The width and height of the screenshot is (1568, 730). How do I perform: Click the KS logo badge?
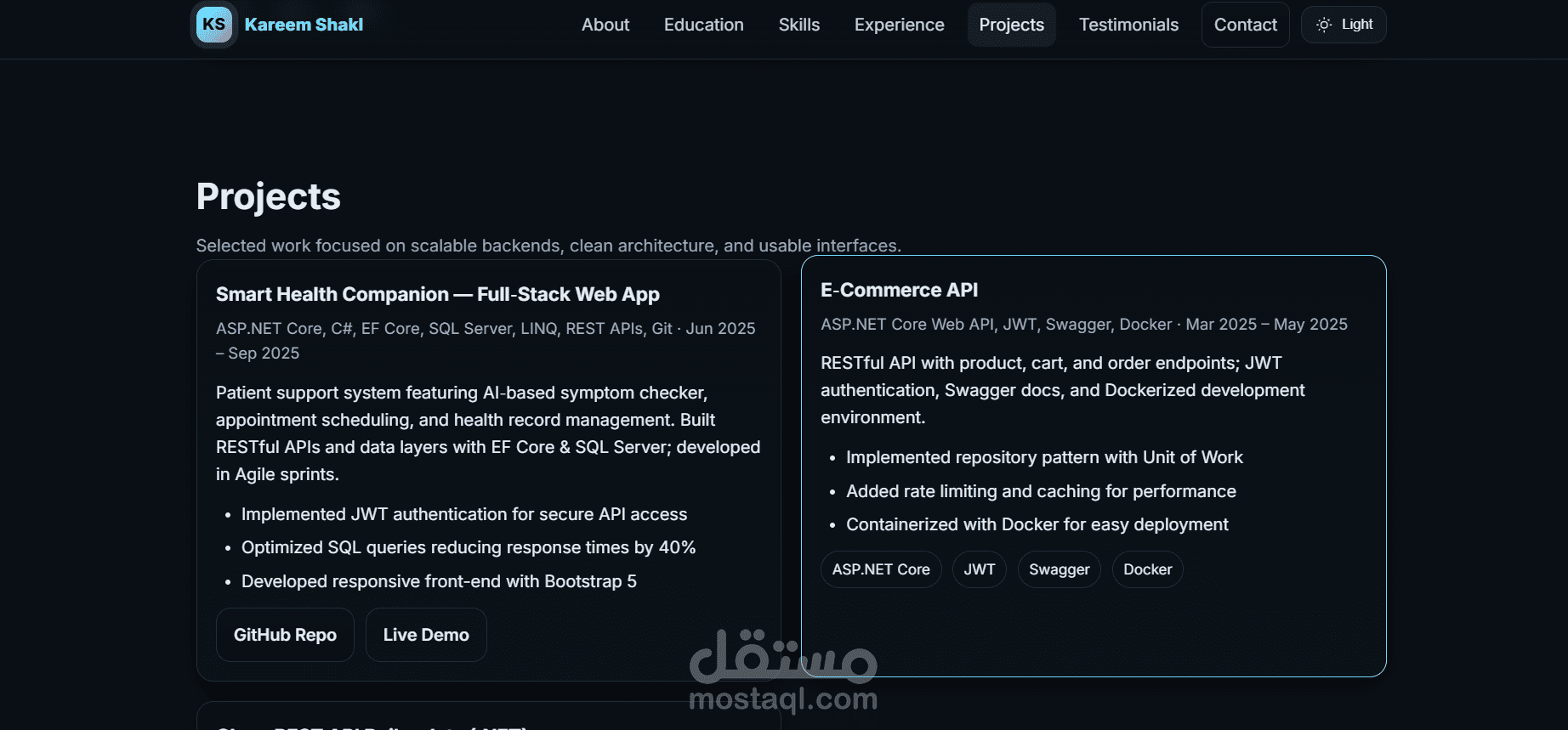214,25
